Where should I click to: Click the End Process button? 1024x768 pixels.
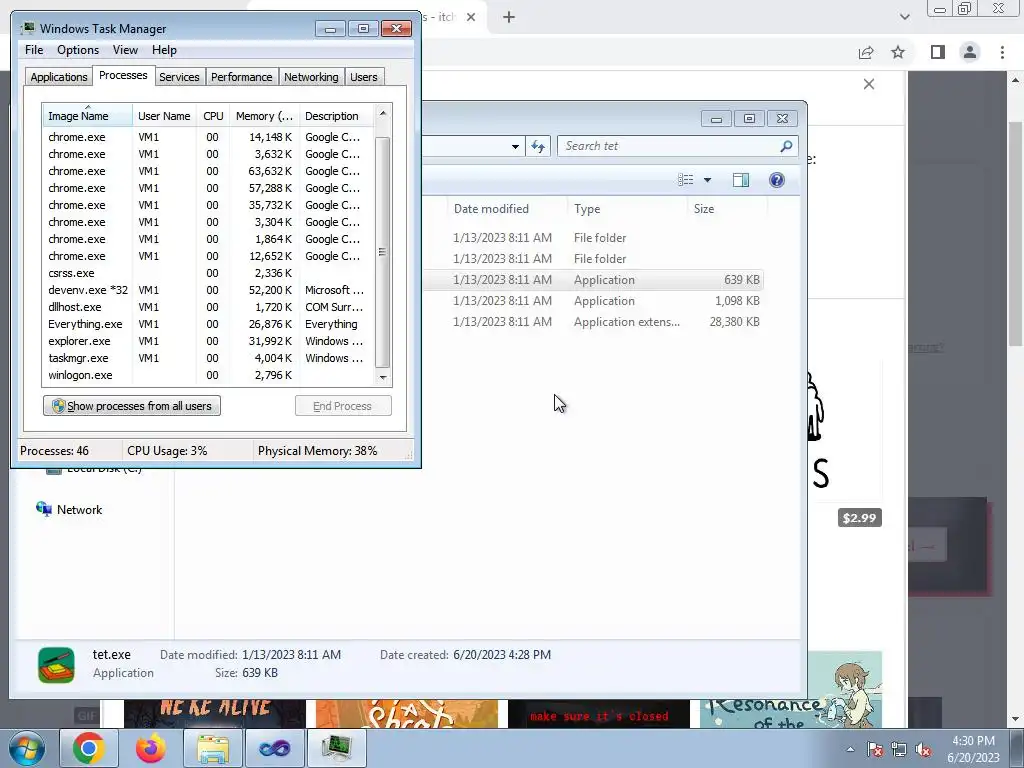tap(343, 406)
